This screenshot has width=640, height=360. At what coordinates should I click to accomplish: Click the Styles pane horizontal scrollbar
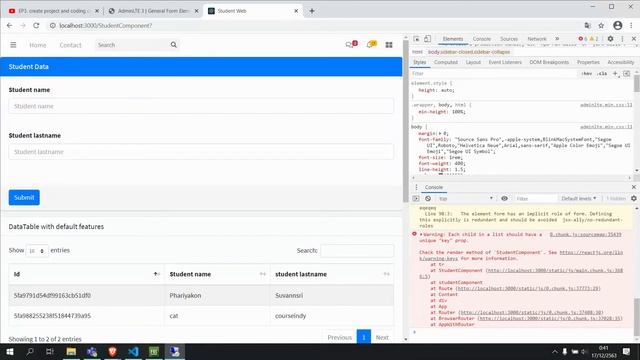(x=521, y=178)
